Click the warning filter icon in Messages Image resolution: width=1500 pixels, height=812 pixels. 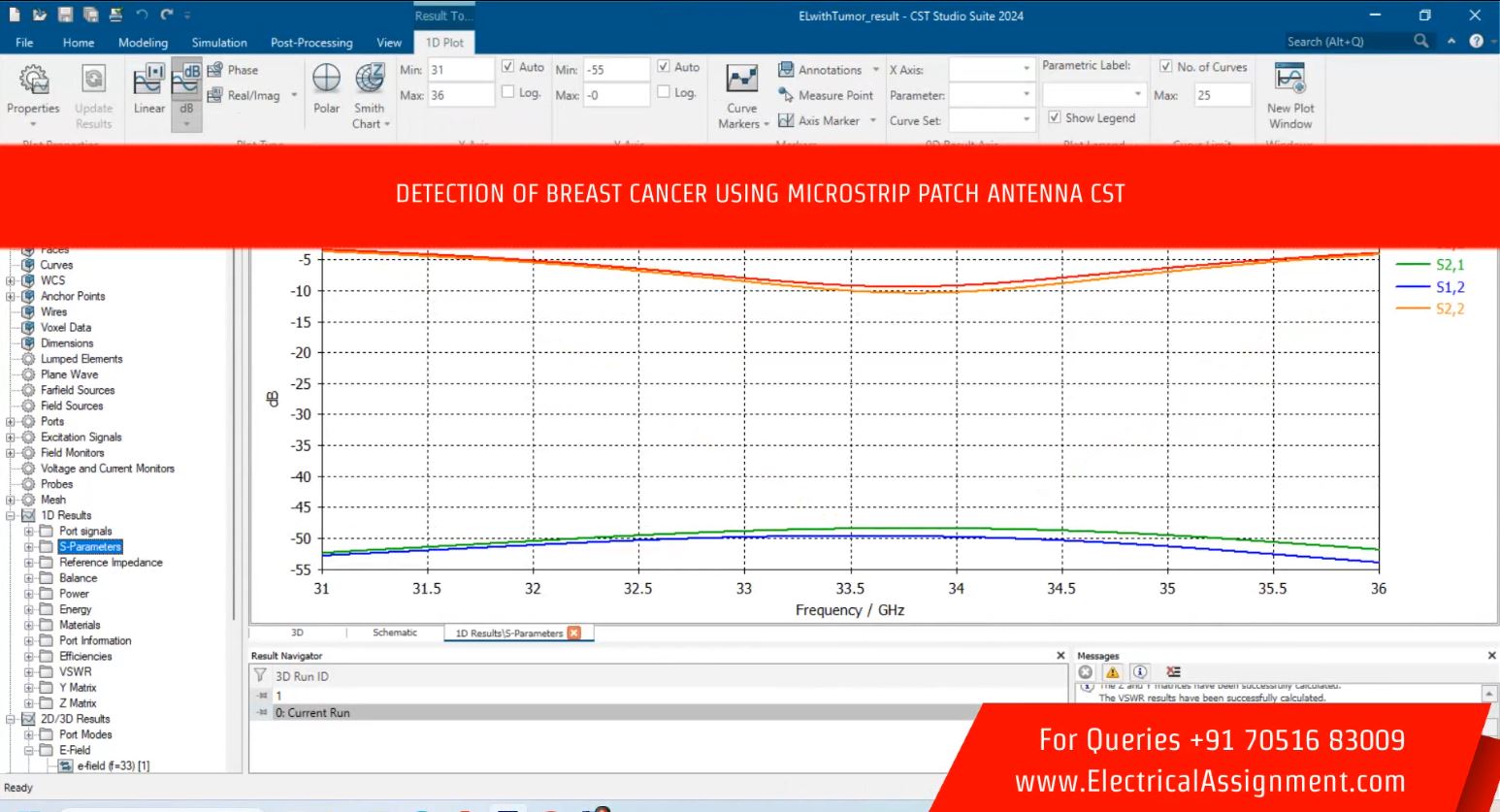1113,672
